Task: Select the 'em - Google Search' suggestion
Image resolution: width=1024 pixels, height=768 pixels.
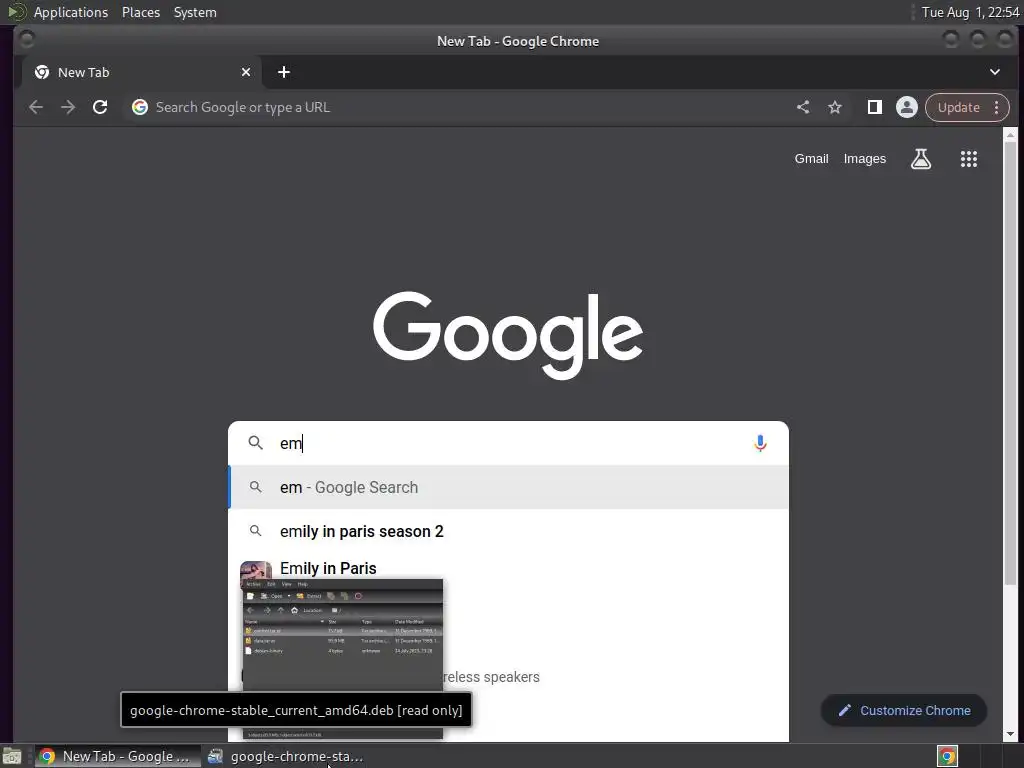Action: pos(508,487)
